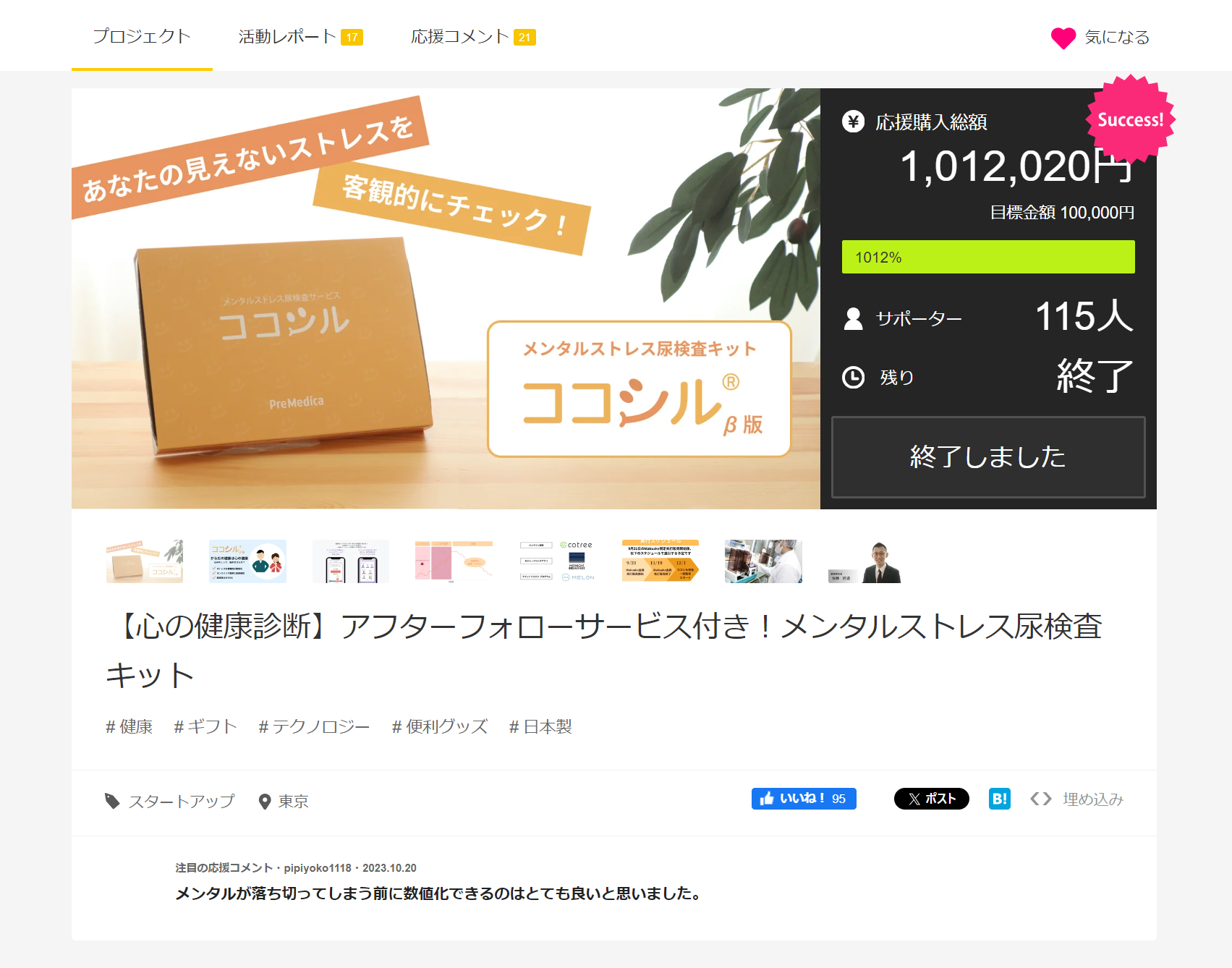Switch to 活動レポート tab

(x=300, y=36)
